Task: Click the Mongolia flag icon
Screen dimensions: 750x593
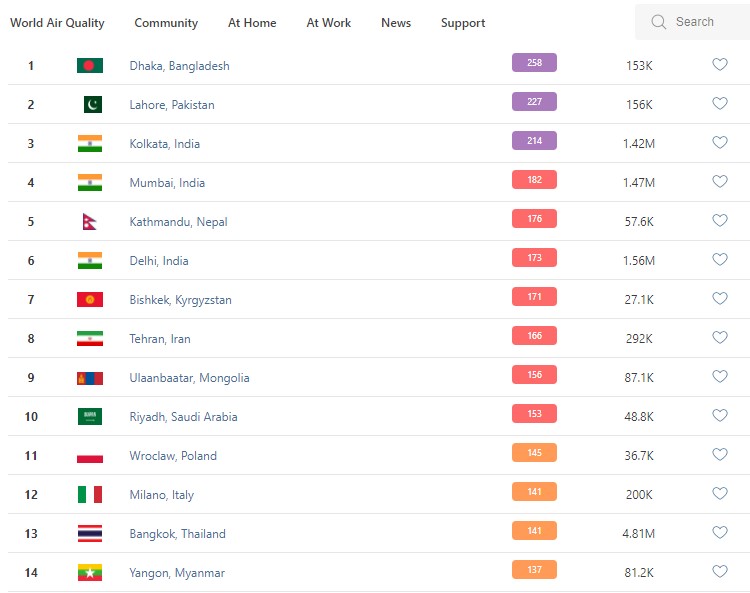Action: pyautogui.click(x=90, y=378)
